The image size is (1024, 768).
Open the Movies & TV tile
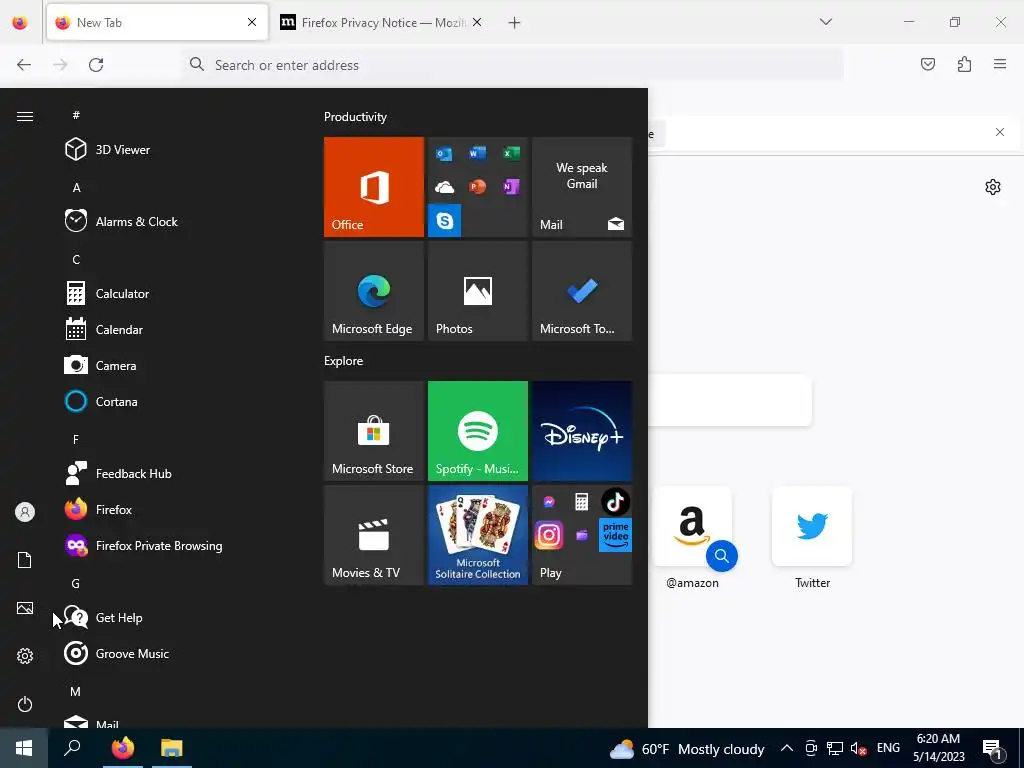coord(374,535)
